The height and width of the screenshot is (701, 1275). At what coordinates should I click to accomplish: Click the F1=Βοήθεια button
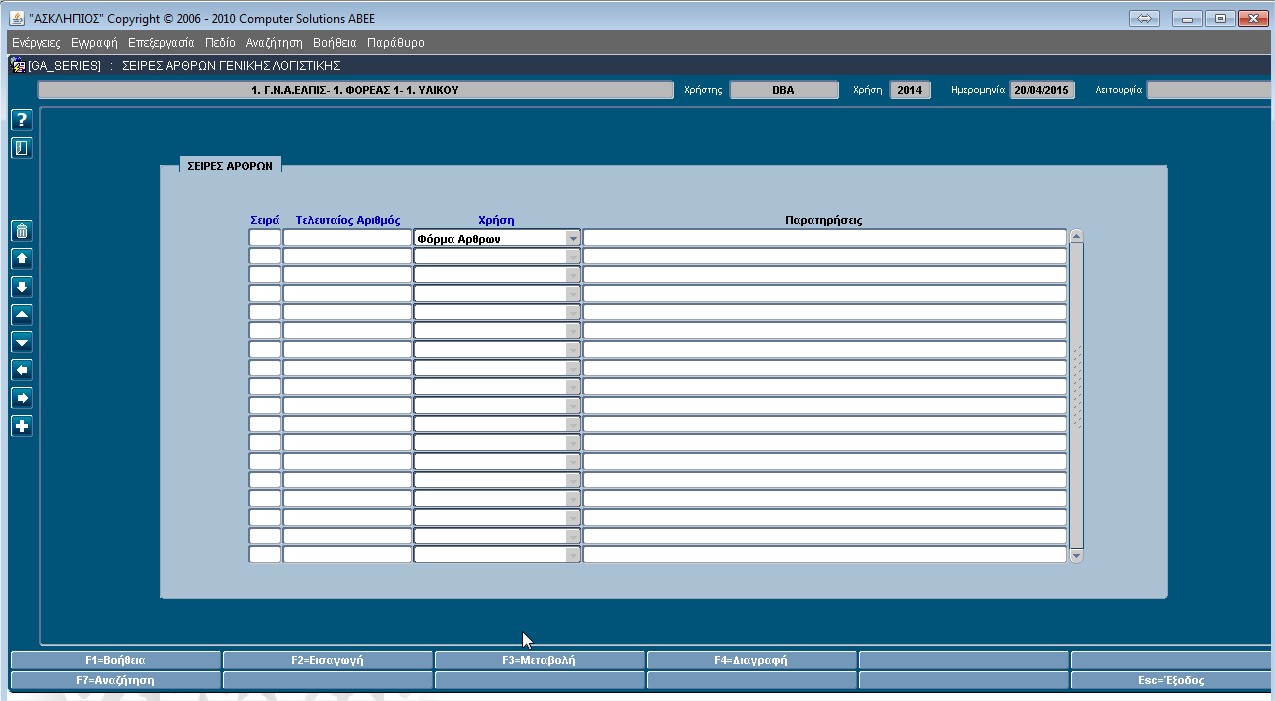click(115, 660)
